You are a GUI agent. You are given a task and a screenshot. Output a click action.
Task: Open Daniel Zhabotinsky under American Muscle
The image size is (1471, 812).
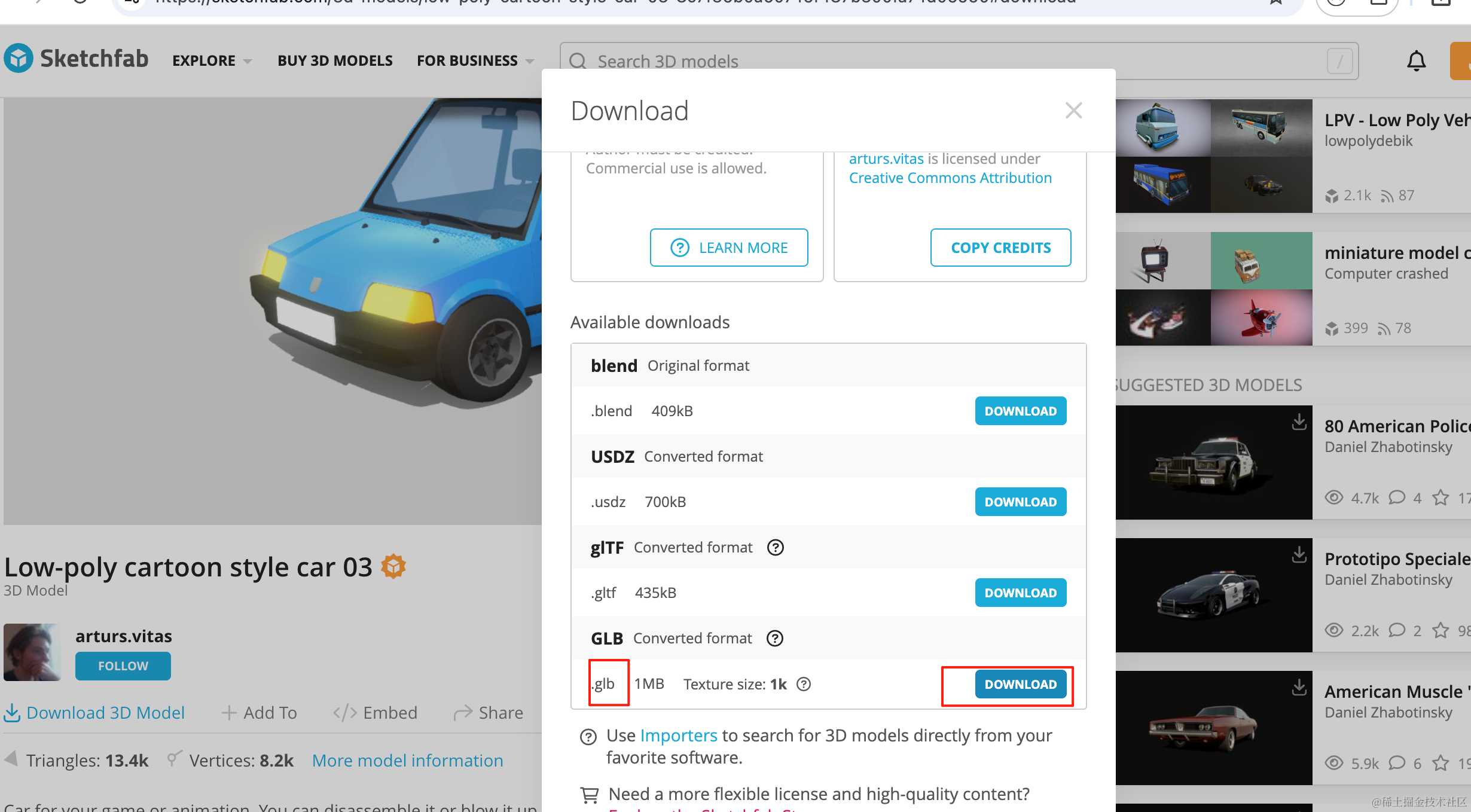(1388, 713)
